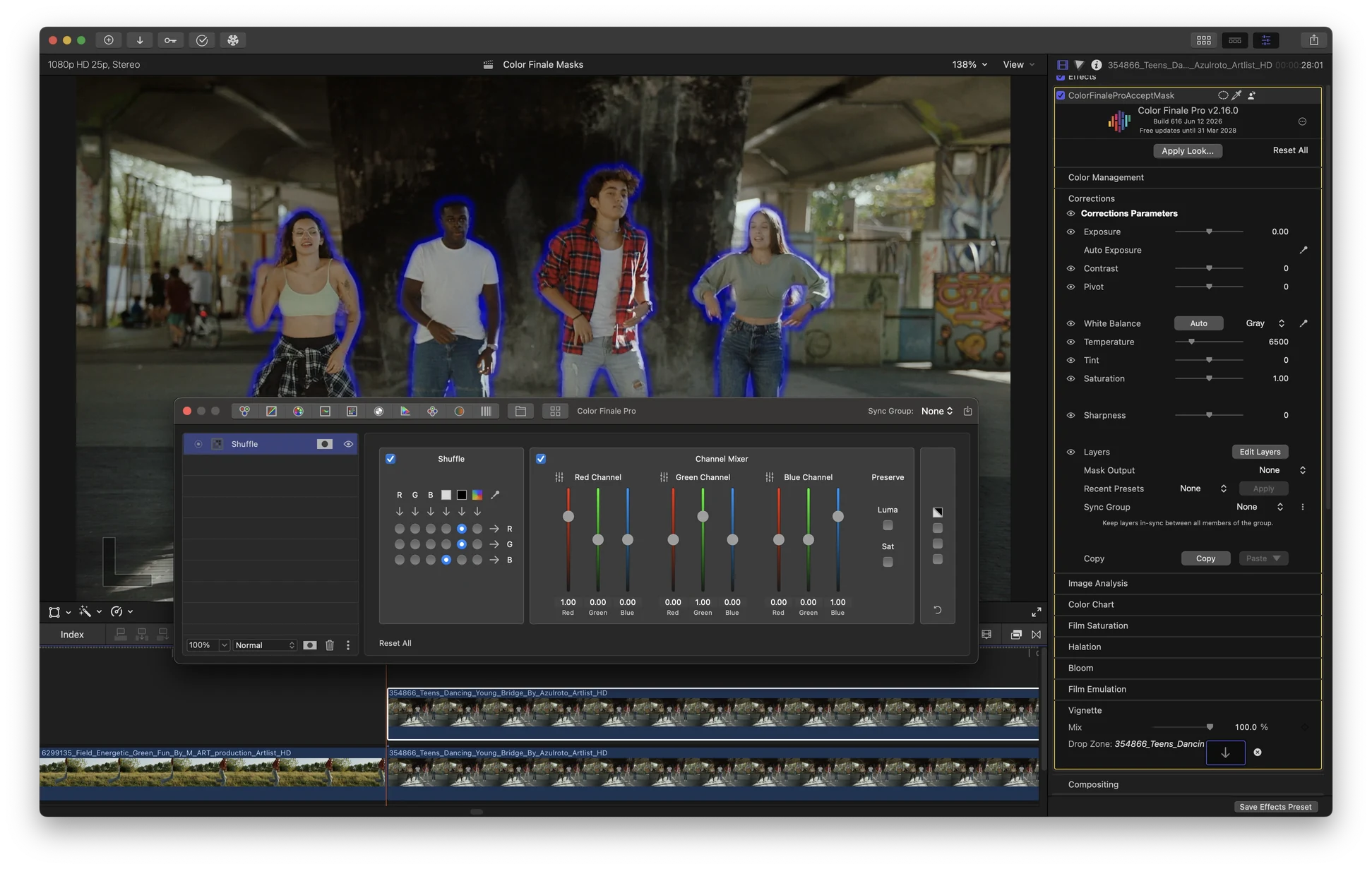Click the share export icon at top right
This screenshot has width=1372, height=869.
pos(1313,40)
